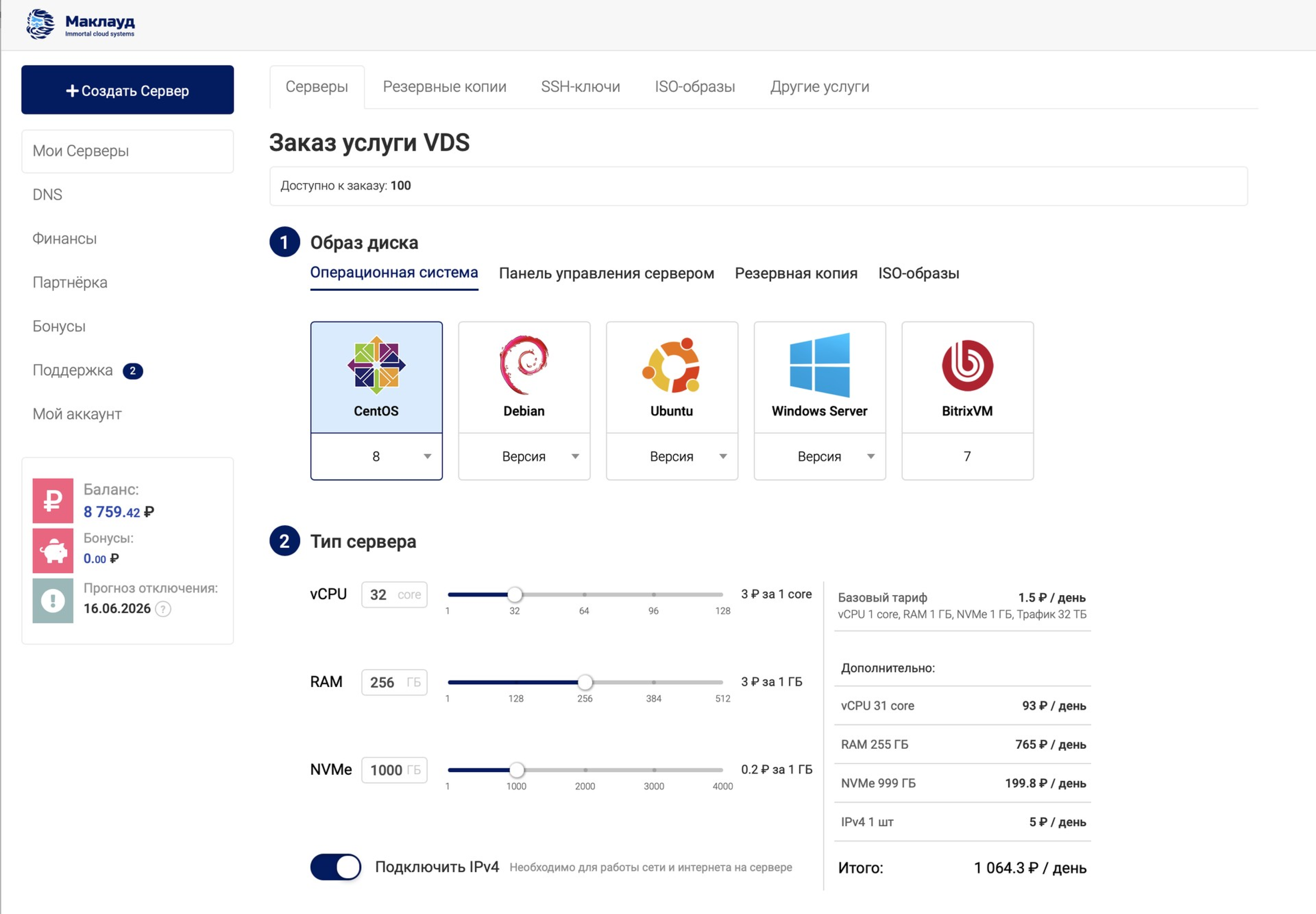
Task: Click the vCPU 31 core price row
Action: click(962, 705)
